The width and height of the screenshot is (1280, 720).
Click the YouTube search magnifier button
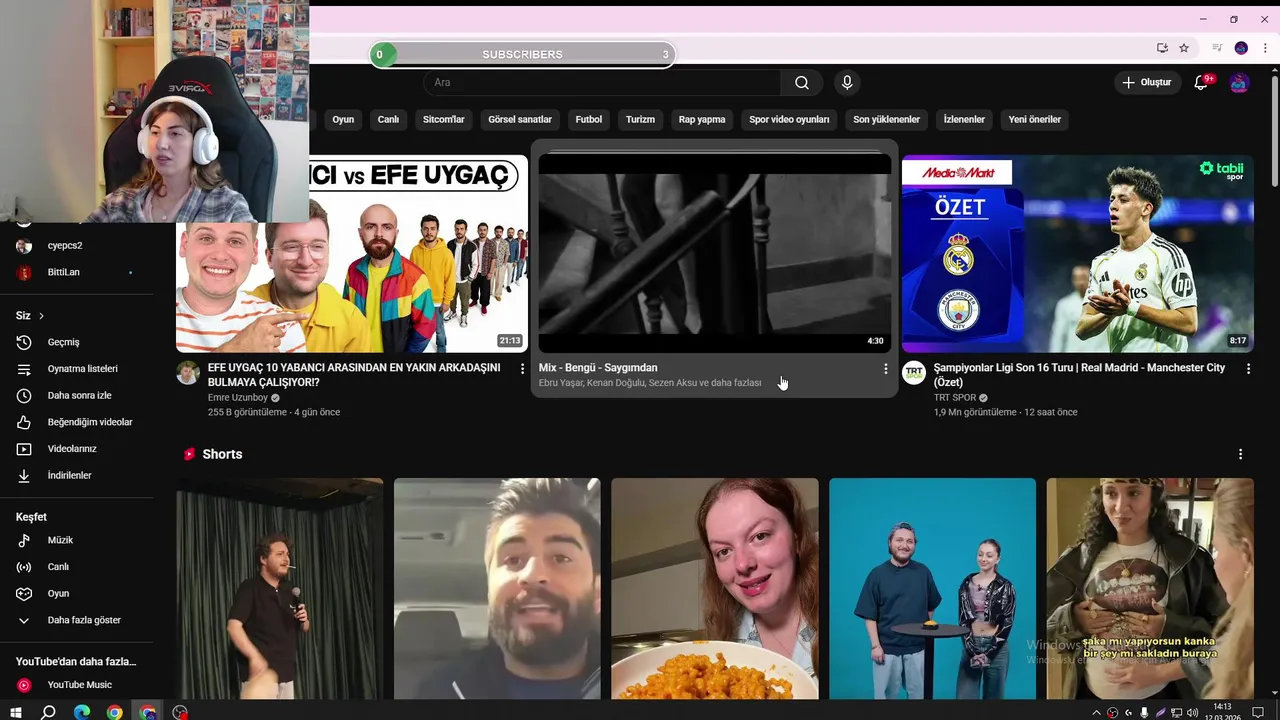[802, 83]
